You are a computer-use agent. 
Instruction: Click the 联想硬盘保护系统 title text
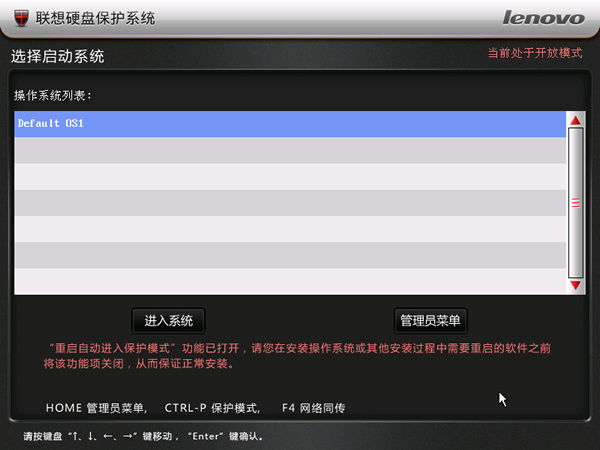tap(95, 18)
